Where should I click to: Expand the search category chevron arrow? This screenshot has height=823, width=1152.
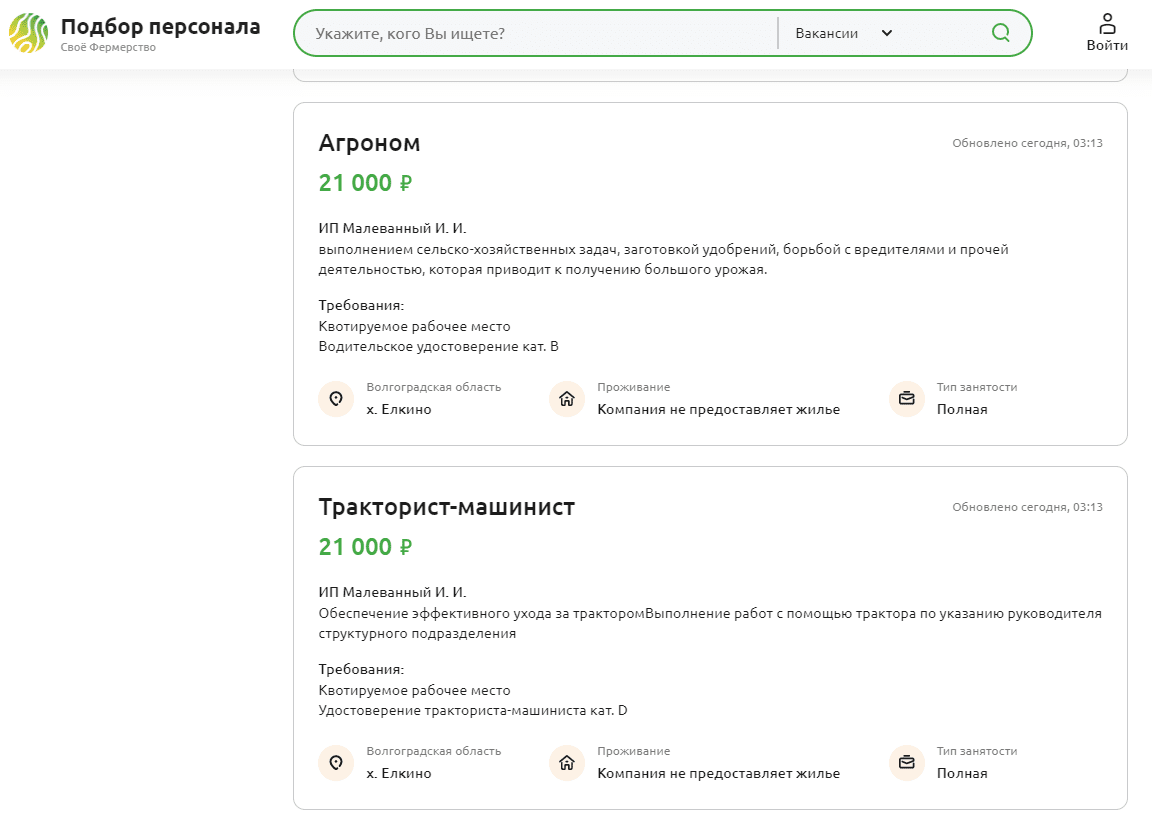(886, 33)
